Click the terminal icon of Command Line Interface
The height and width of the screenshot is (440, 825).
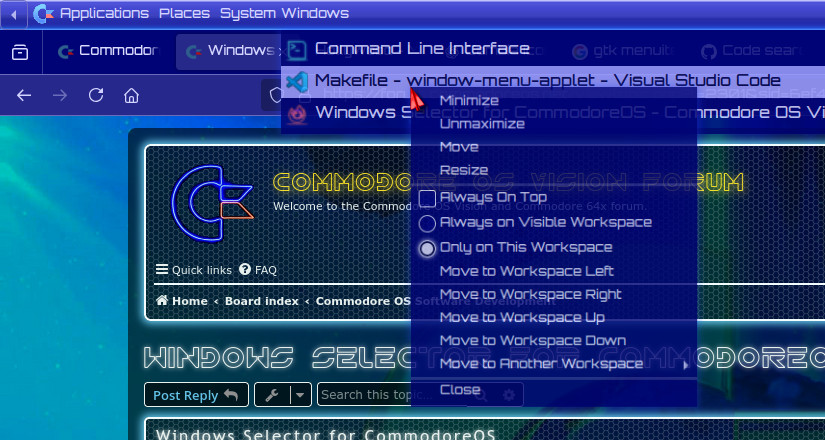297,49
